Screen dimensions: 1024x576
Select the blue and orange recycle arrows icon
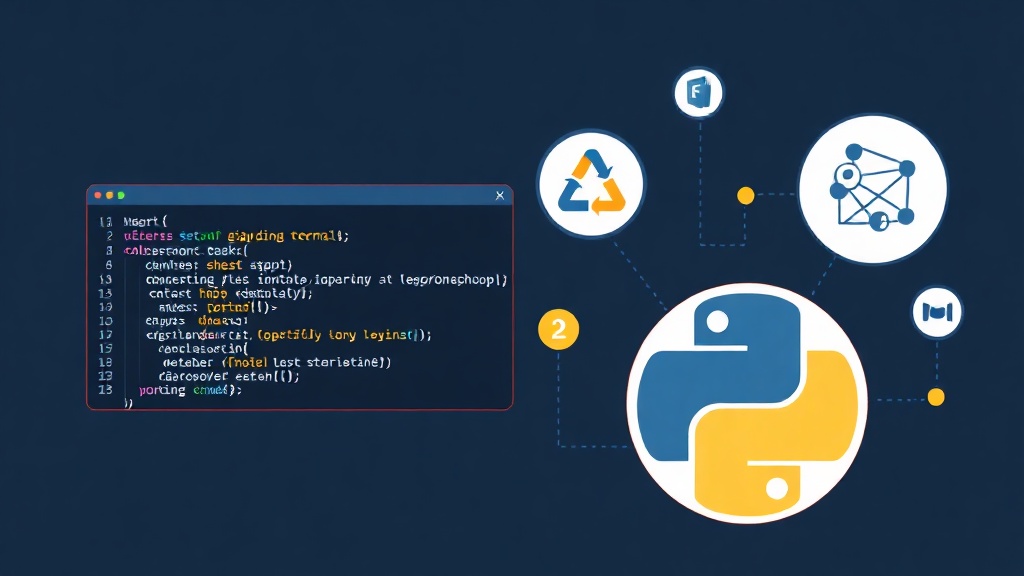pos(591,184)
